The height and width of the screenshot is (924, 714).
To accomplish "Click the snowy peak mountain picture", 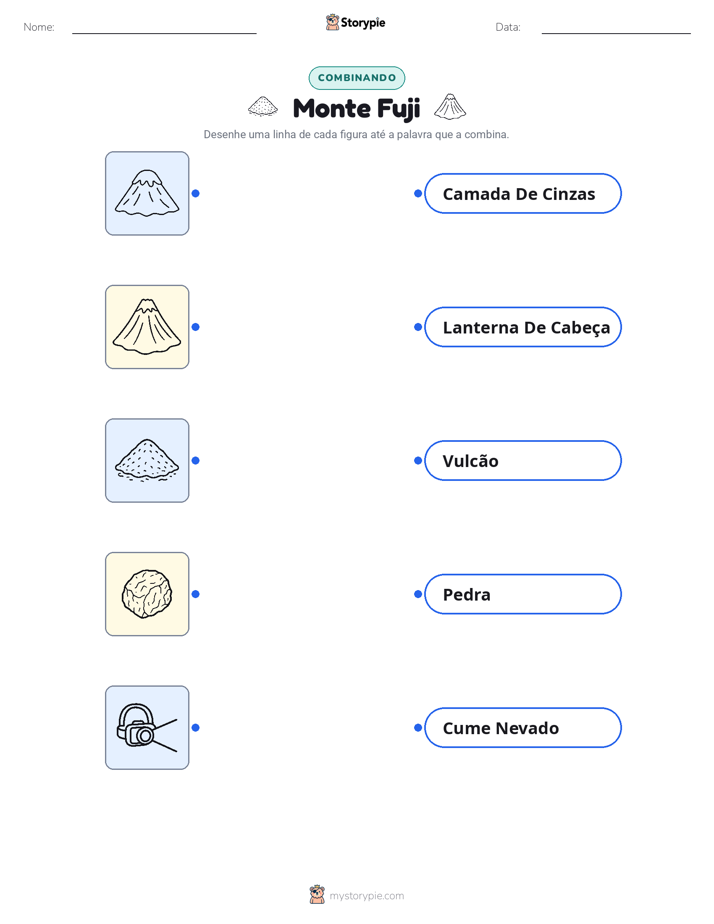I will pyautogui.click(x=147, y=193).
